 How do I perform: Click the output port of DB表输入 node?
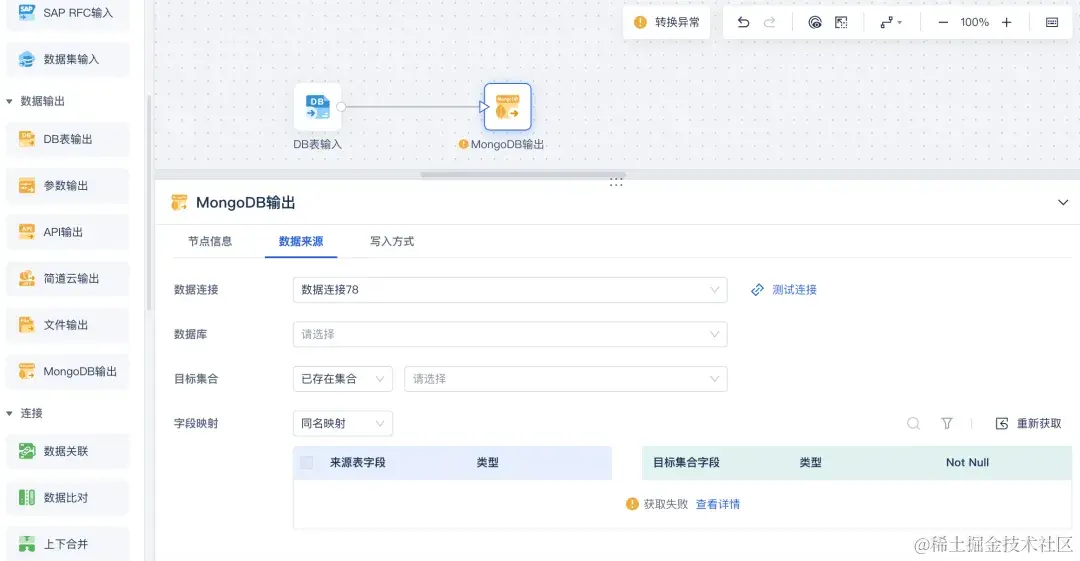coord(341,107)
